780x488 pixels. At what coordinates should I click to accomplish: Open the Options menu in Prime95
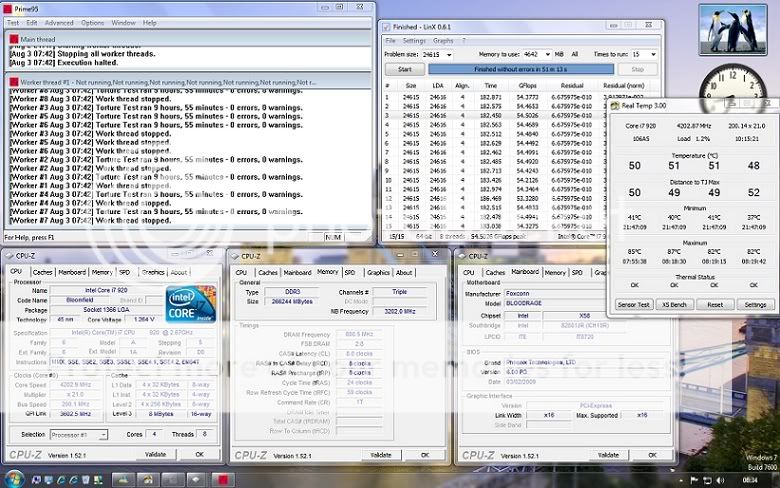[93, 23]
